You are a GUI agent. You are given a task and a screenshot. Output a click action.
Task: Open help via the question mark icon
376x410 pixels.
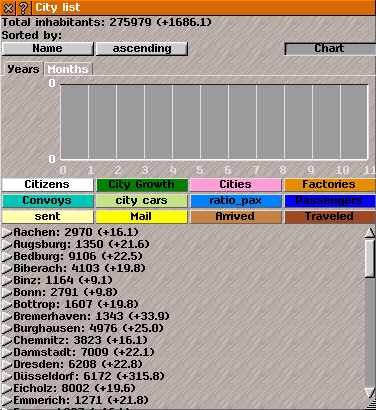point(23,8)
